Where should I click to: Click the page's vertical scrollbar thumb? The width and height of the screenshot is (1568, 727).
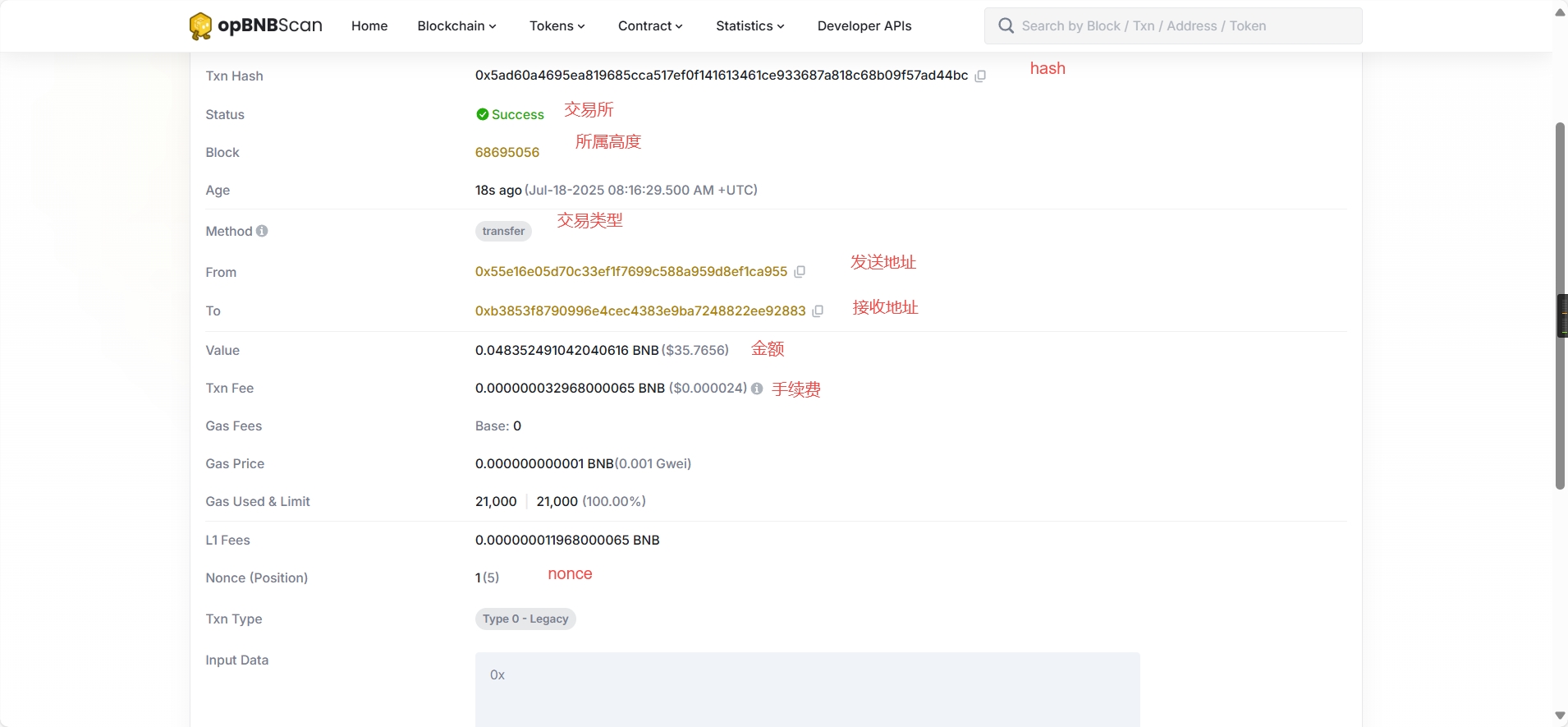click(1560, 306)
